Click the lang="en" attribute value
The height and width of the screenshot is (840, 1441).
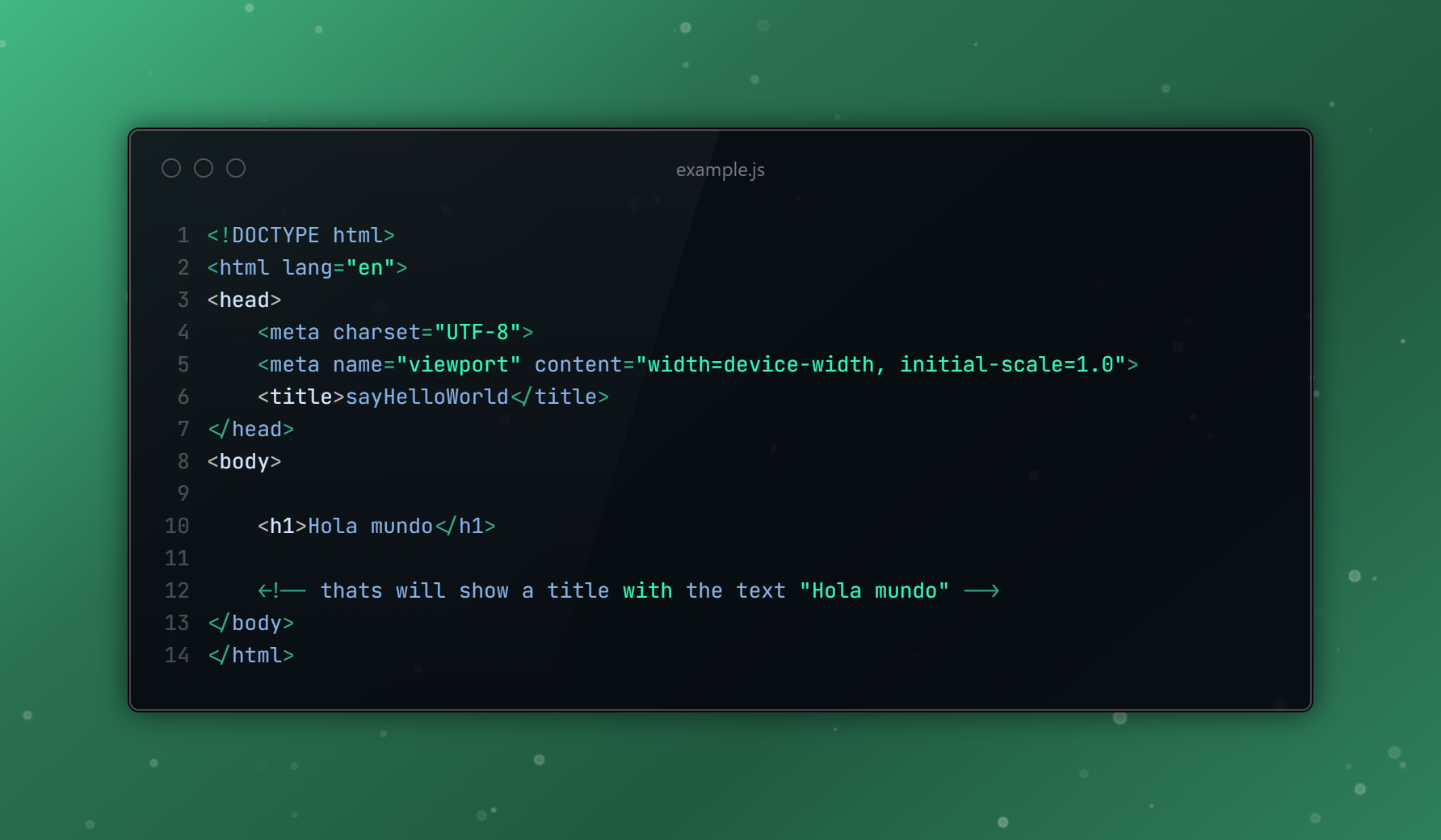pos(371,267)
